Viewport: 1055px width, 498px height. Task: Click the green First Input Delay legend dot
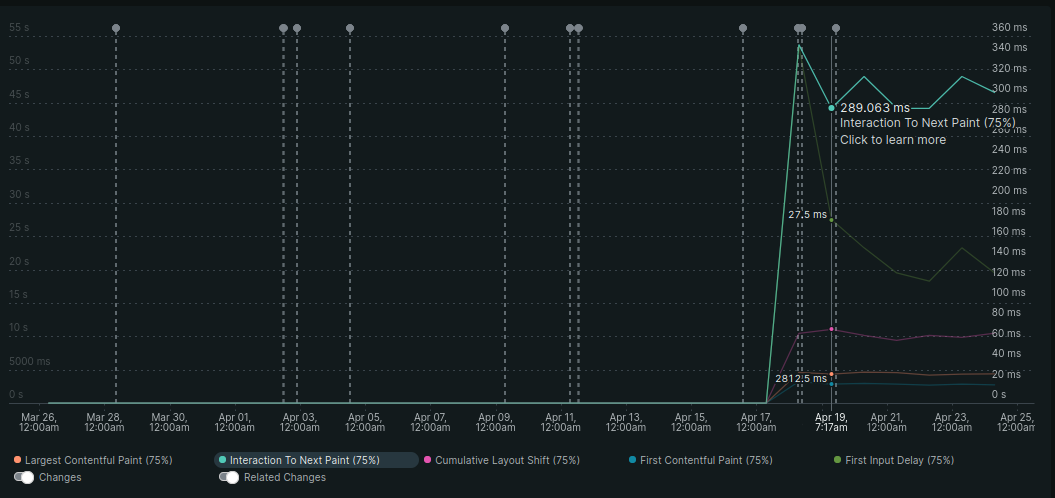pyautogui.click(x=838, y=460)
